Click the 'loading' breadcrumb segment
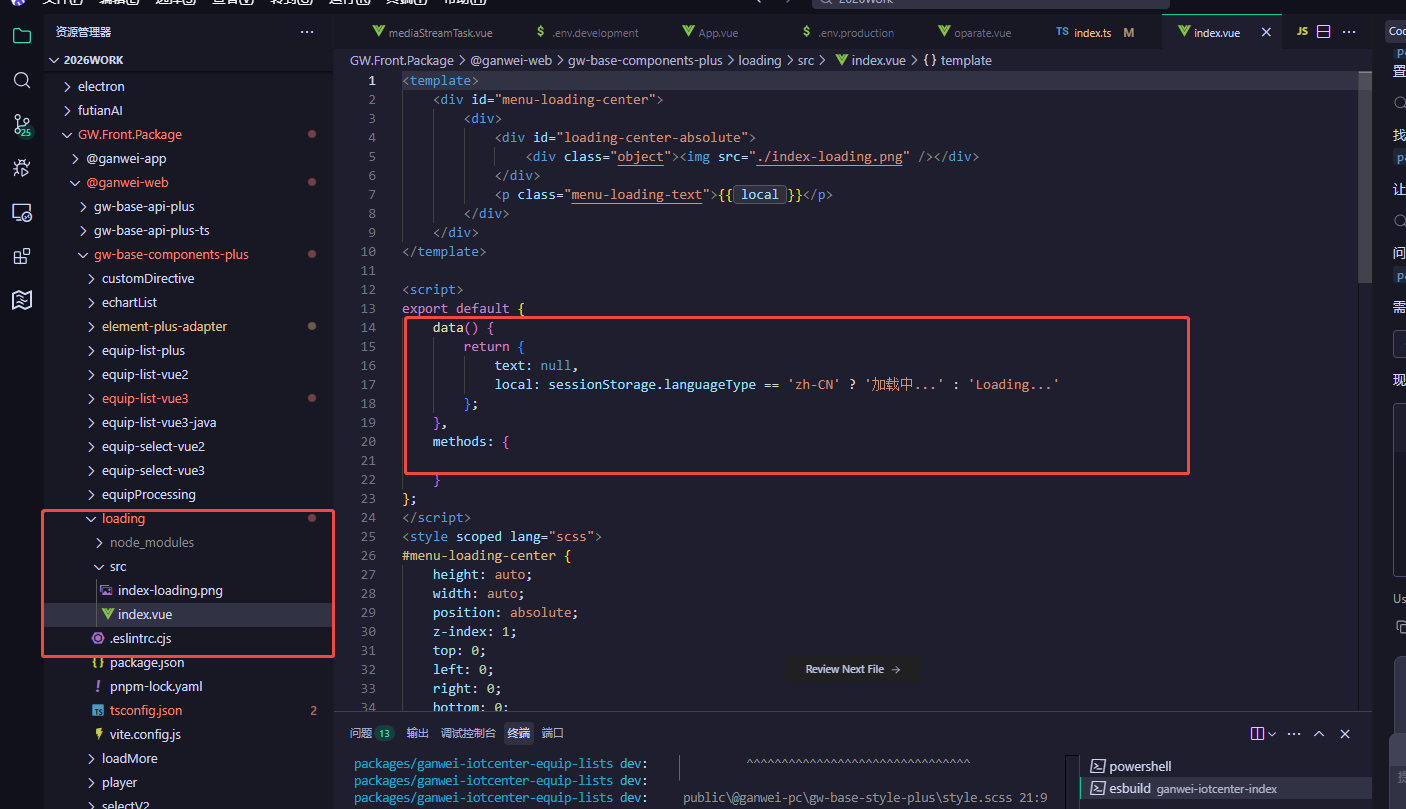 point(759,60)
